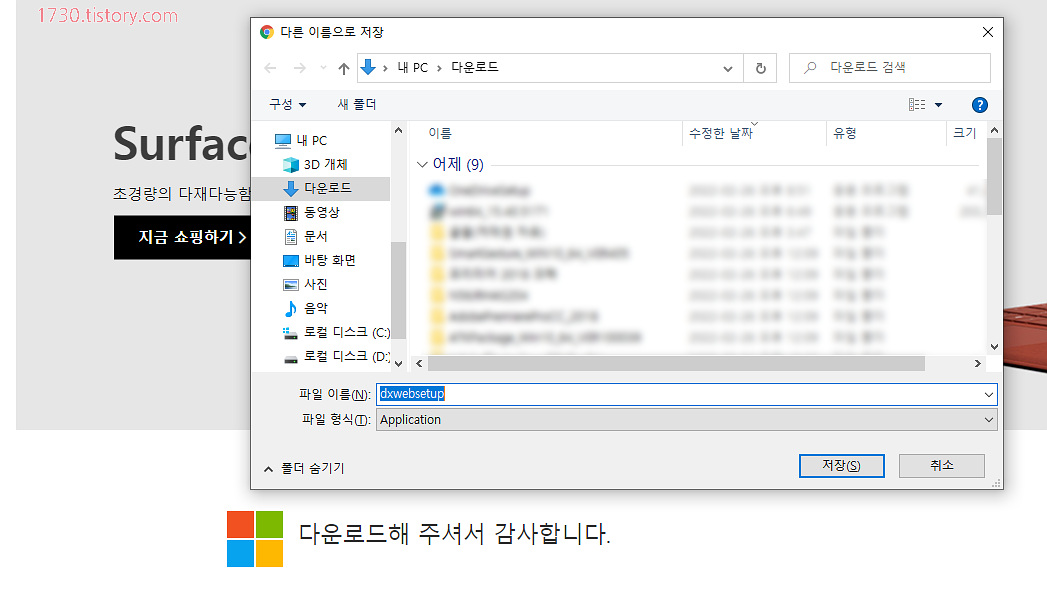The image size is (1047, 589).
Task: Expand the address bar history dropdown
Action: tap(728, 68)
